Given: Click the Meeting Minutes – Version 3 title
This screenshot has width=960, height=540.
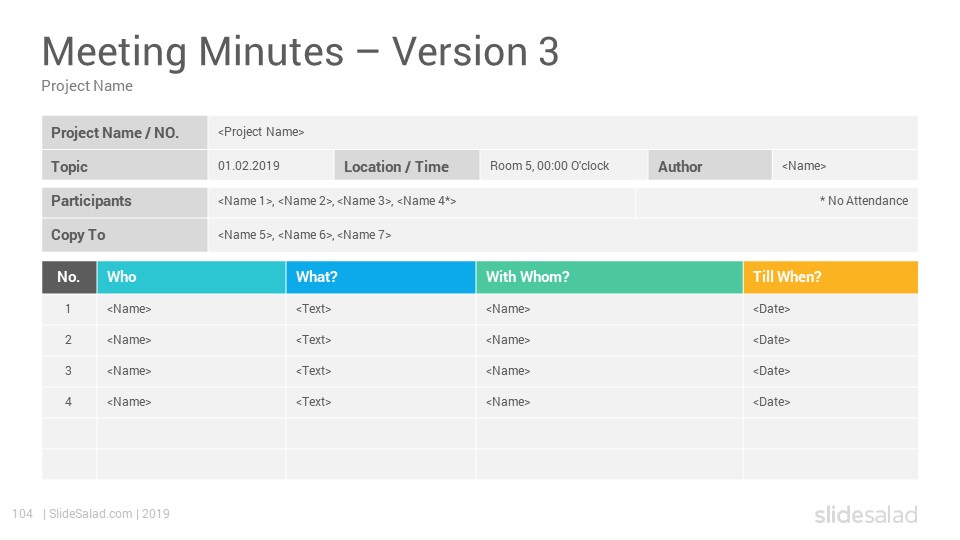Looking at the screenshot, I should (x=300, y=52).
